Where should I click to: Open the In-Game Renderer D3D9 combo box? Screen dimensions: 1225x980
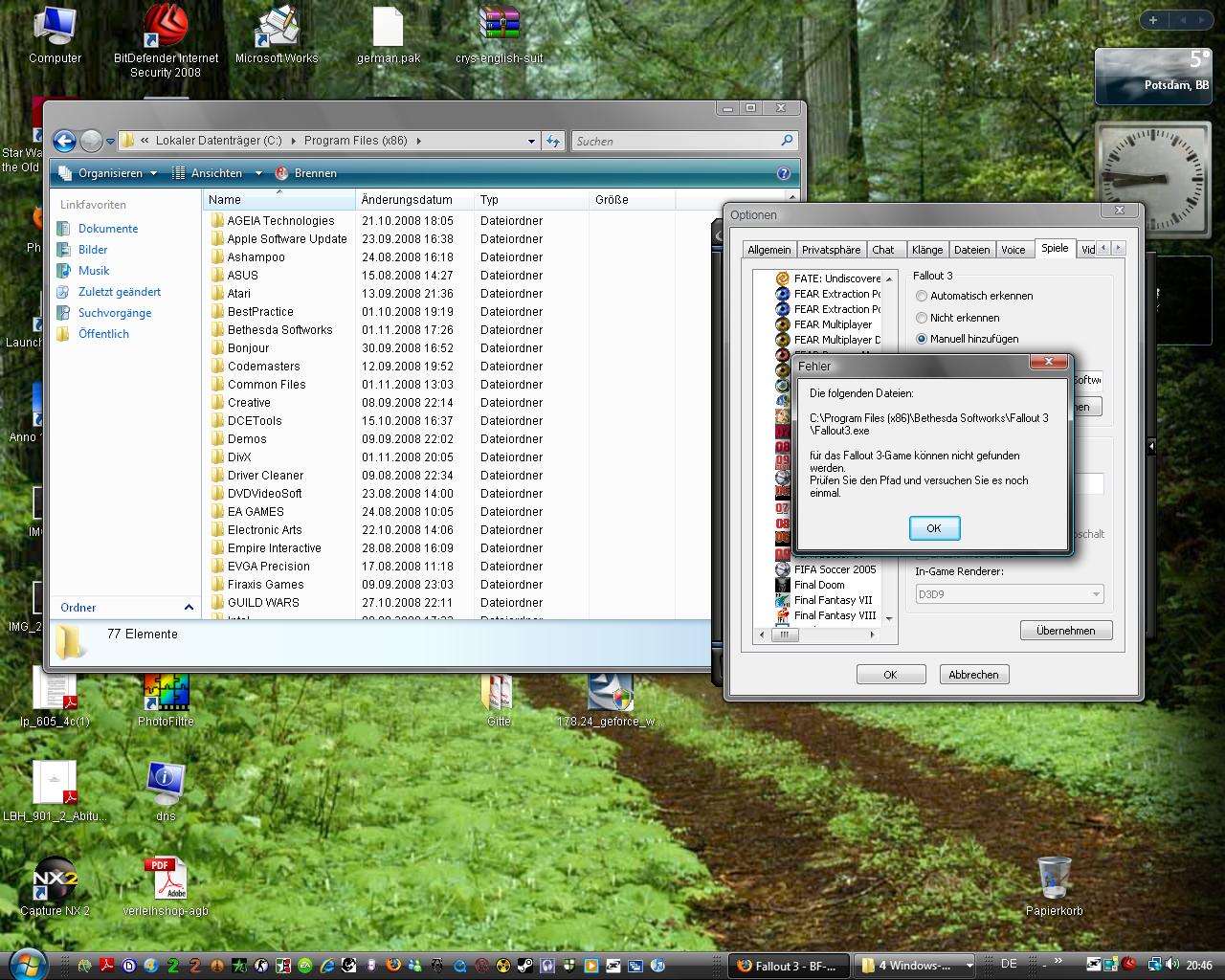pos(1009,594)
